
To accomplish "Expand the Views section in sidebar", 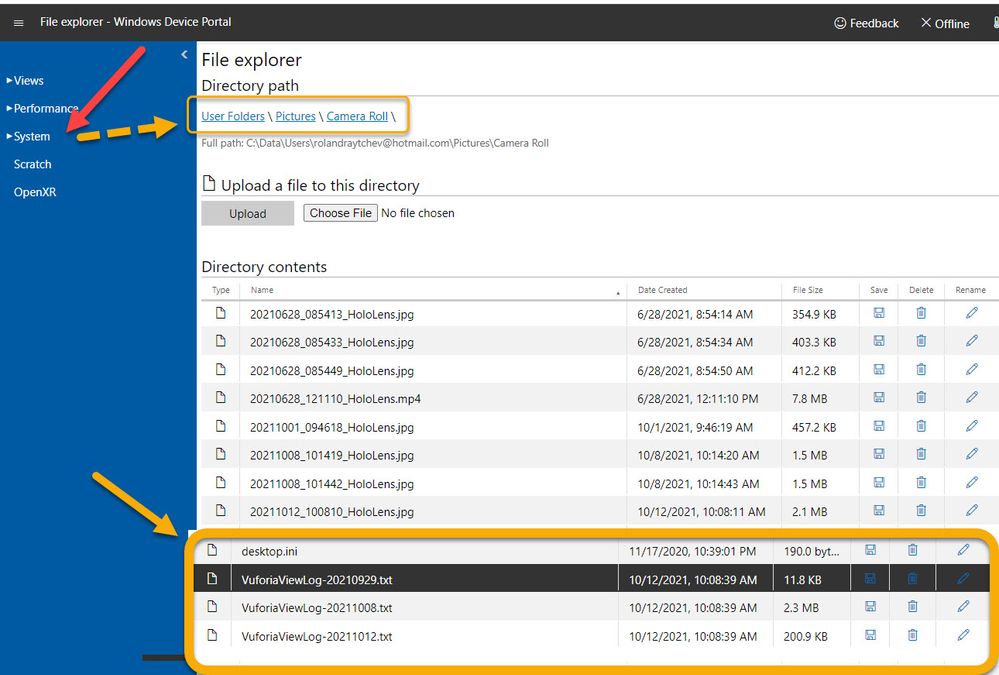I will [x=28, y=81].
